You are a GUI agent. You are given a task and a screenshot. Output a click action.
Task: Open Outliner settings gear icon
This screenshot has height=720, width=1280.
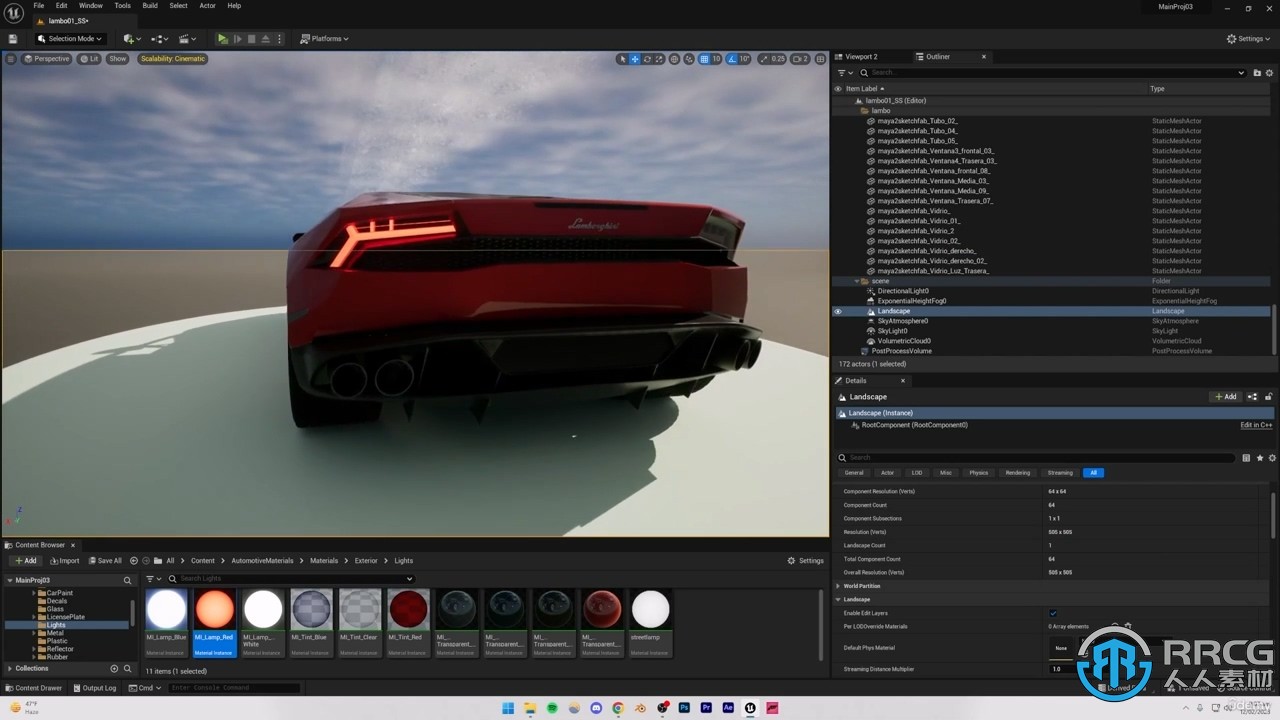(x=1270, y=73)
